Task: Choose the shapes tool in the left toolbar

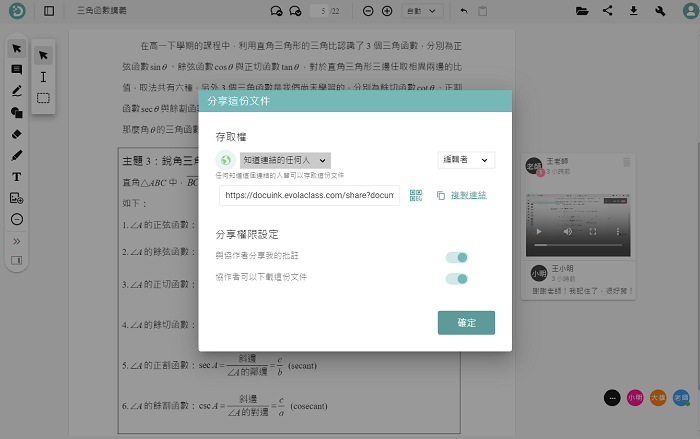Action: (x=16, y=112)
